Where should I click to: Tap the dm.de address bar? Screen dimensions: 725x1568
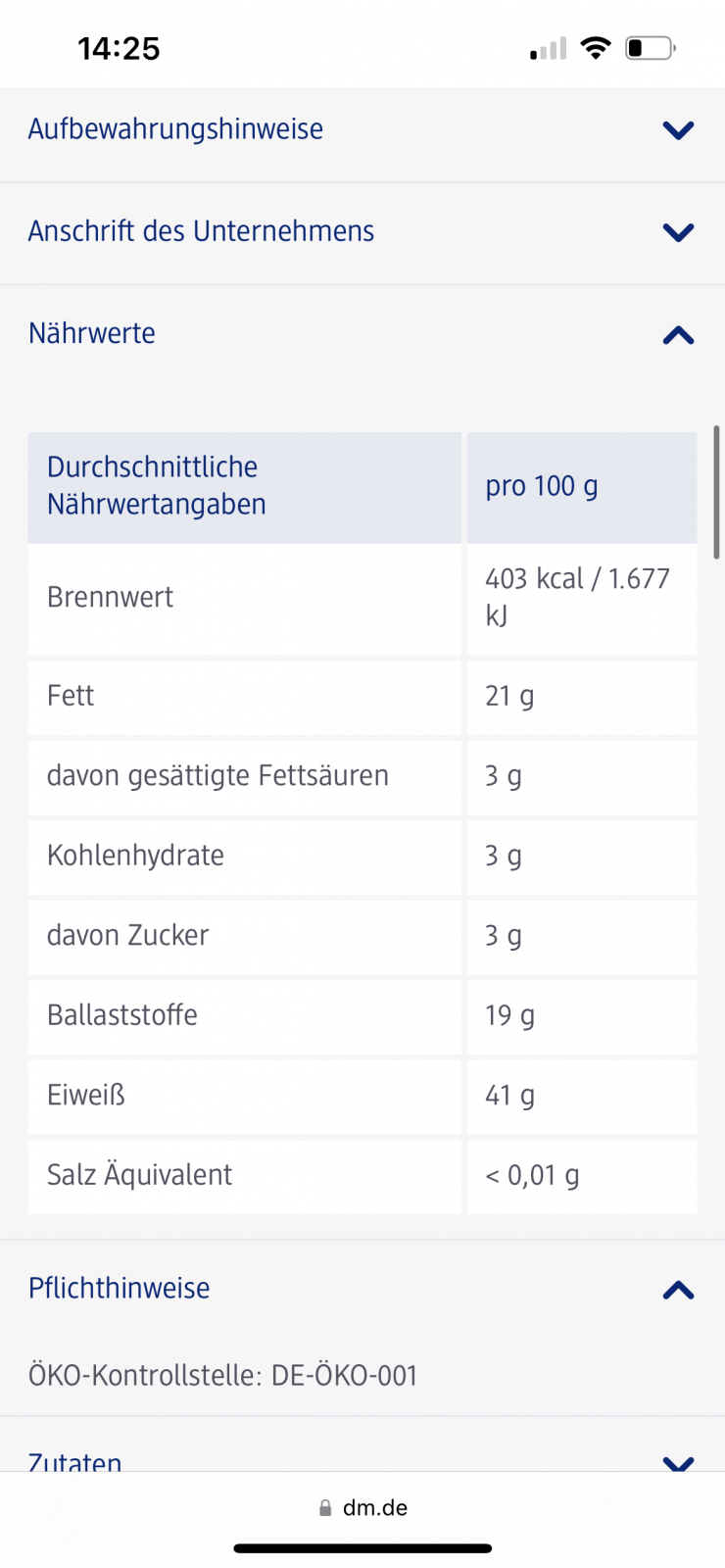point(374,1508)
